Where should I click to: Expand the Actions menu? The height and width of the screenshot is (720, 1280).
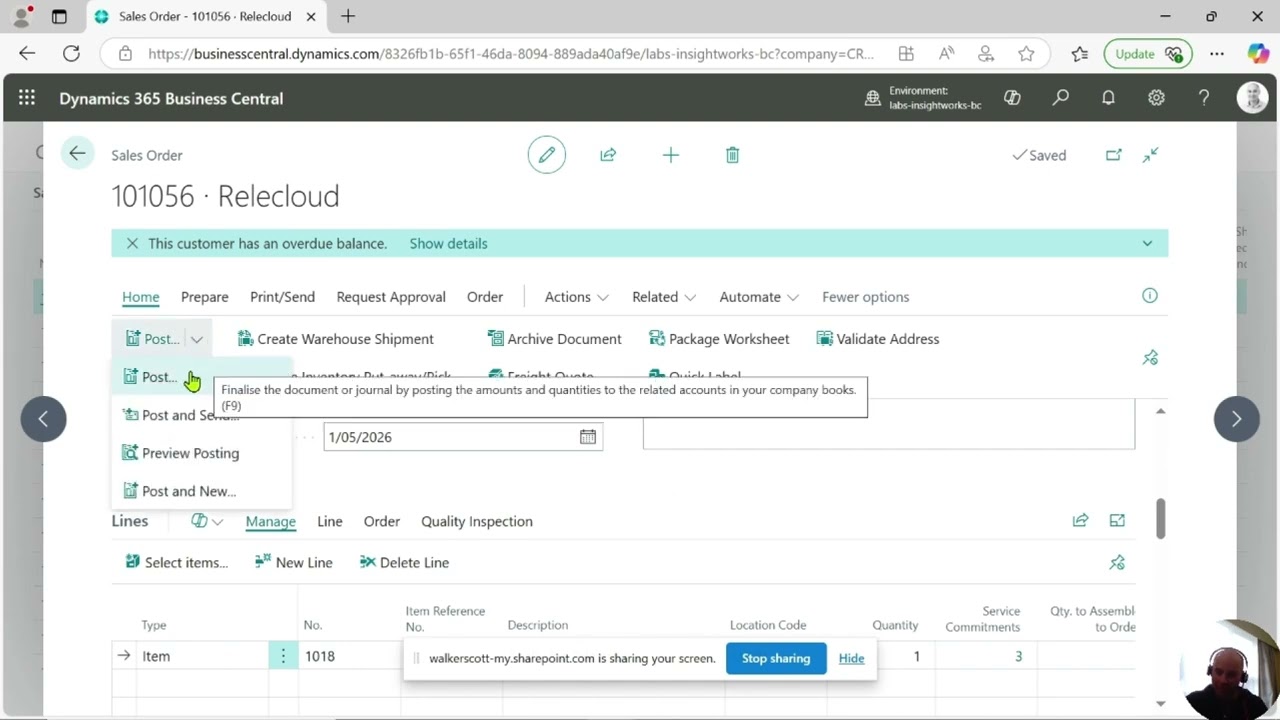pos(577,297)
